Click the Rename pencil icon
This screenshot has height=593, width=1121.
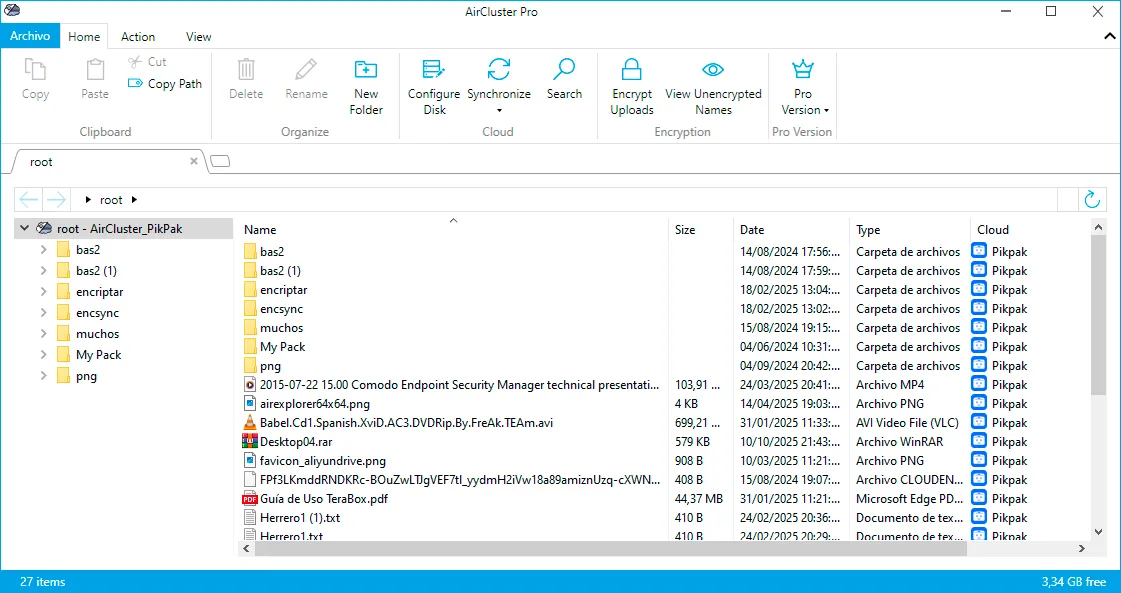click(306, 69)
